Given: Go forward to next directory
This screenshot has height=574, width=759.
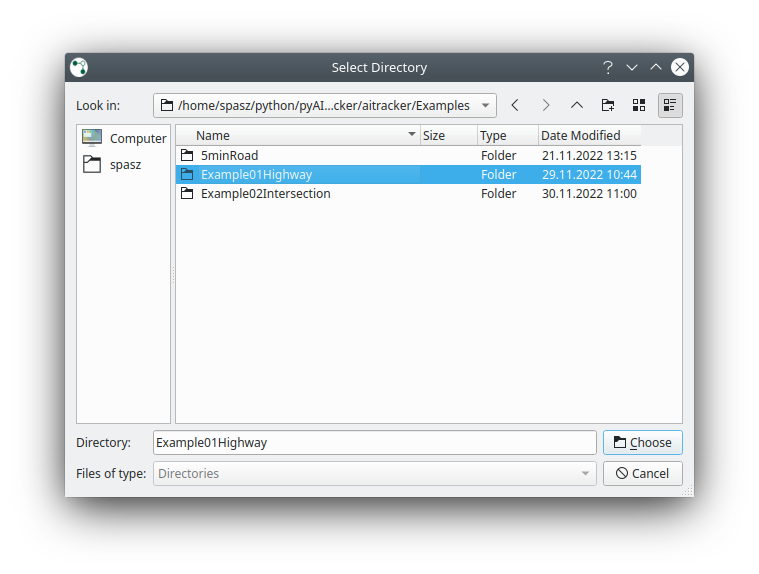Looking at the screenshot, I should point(546,105).
